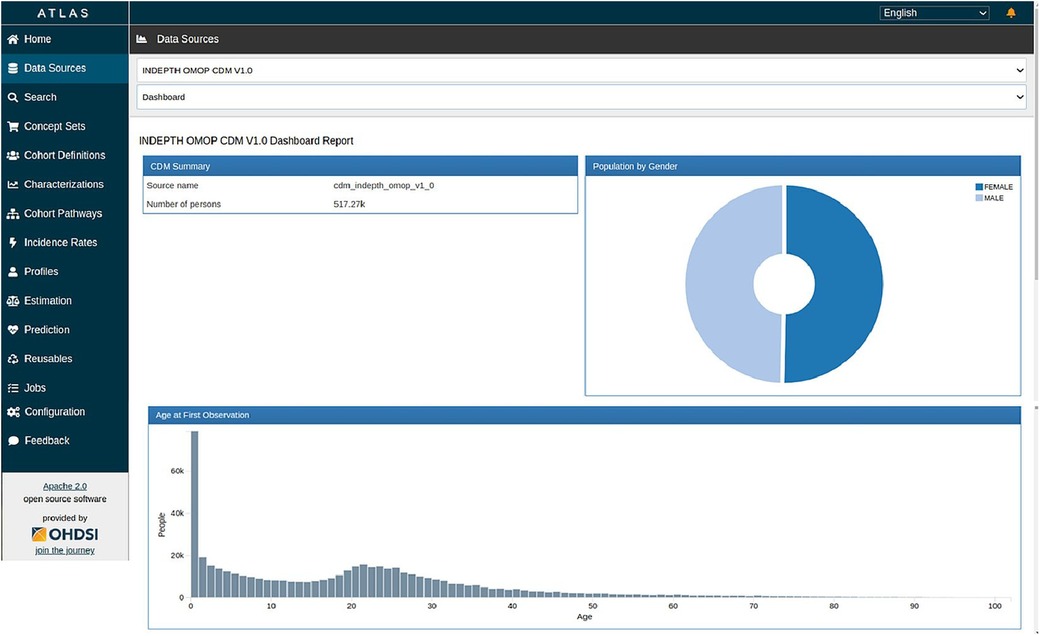Click the Concept Sets cart icon
This screenshot has width=1040, height=636.
point(13,127)
